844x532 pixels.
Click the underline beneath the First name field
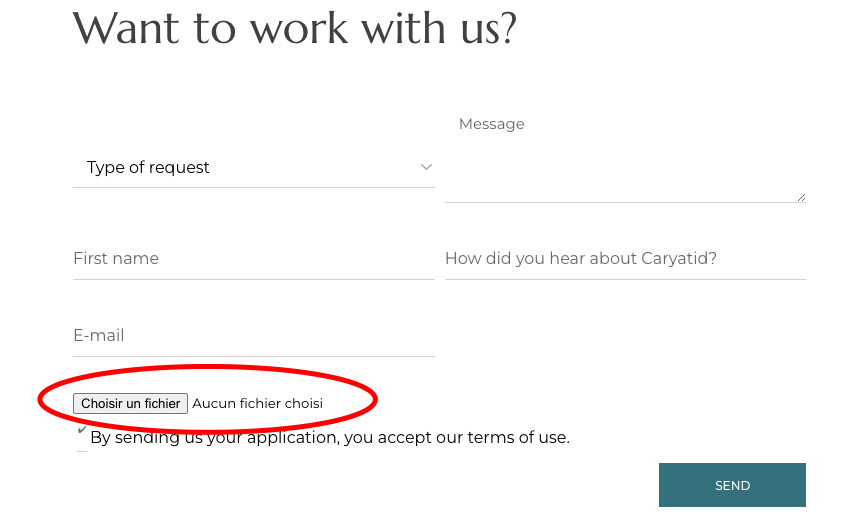253,279
